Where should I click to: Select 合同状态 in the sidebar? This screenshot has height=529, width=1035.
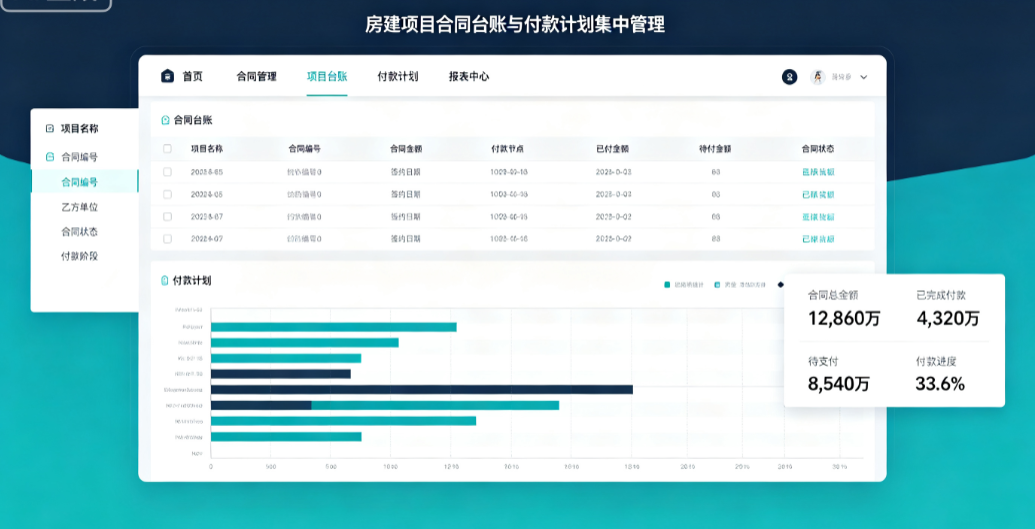point(79,232)
